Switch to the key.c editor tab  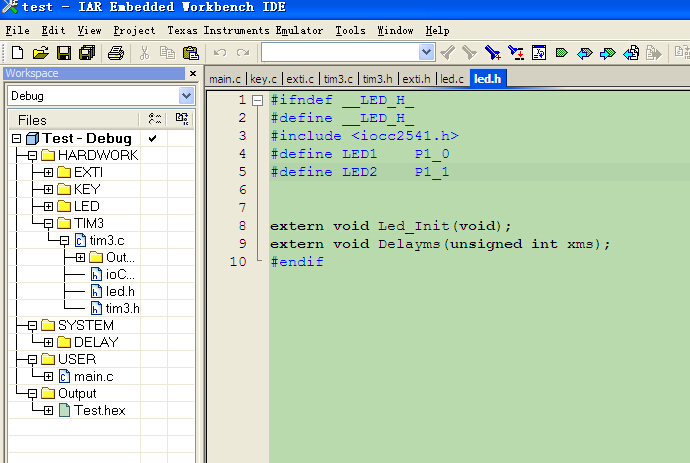(x=263, y=79)
